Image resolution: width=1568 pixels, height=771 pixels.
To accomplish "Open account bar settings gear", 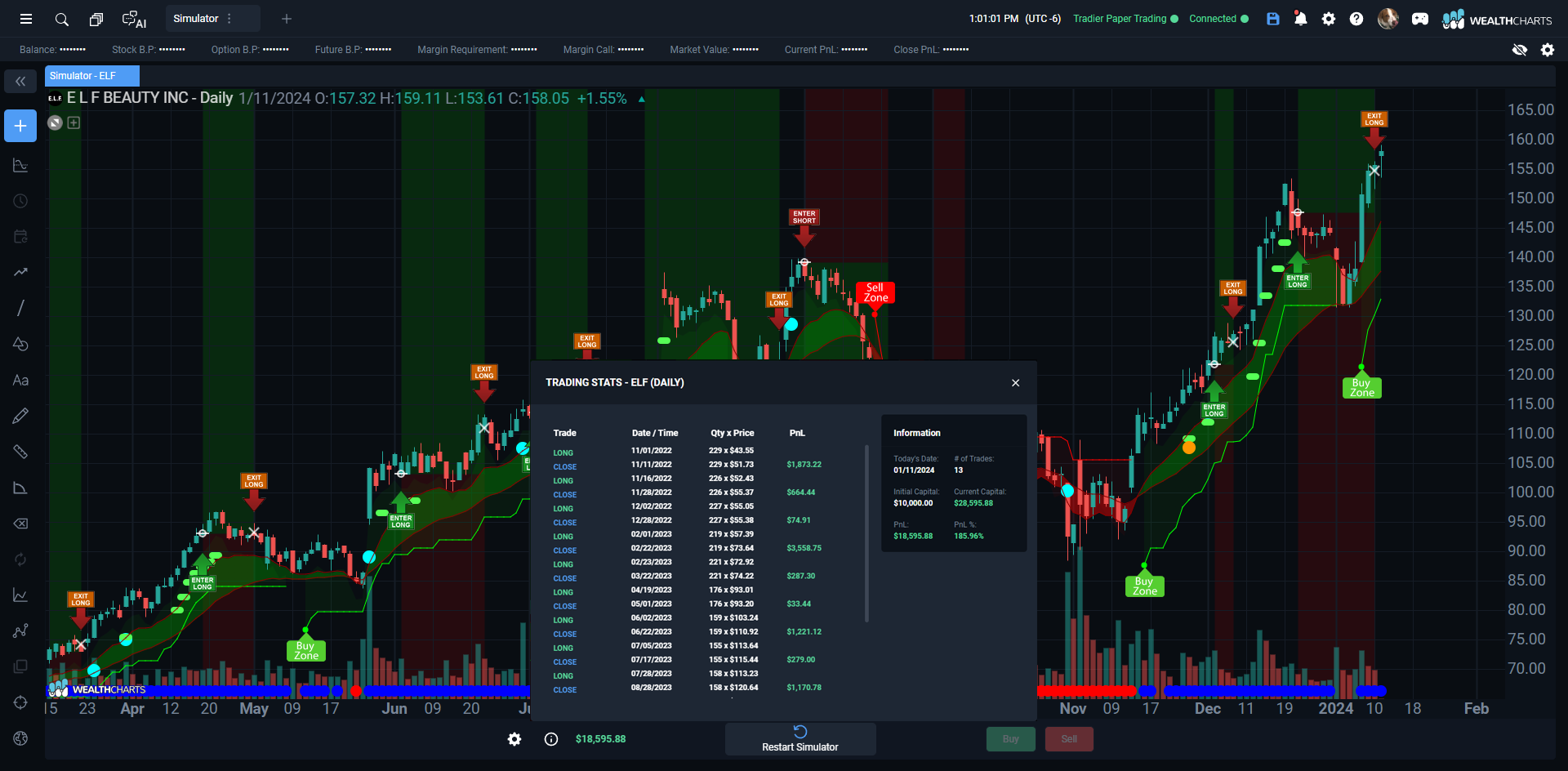I will coord(1547,50).
